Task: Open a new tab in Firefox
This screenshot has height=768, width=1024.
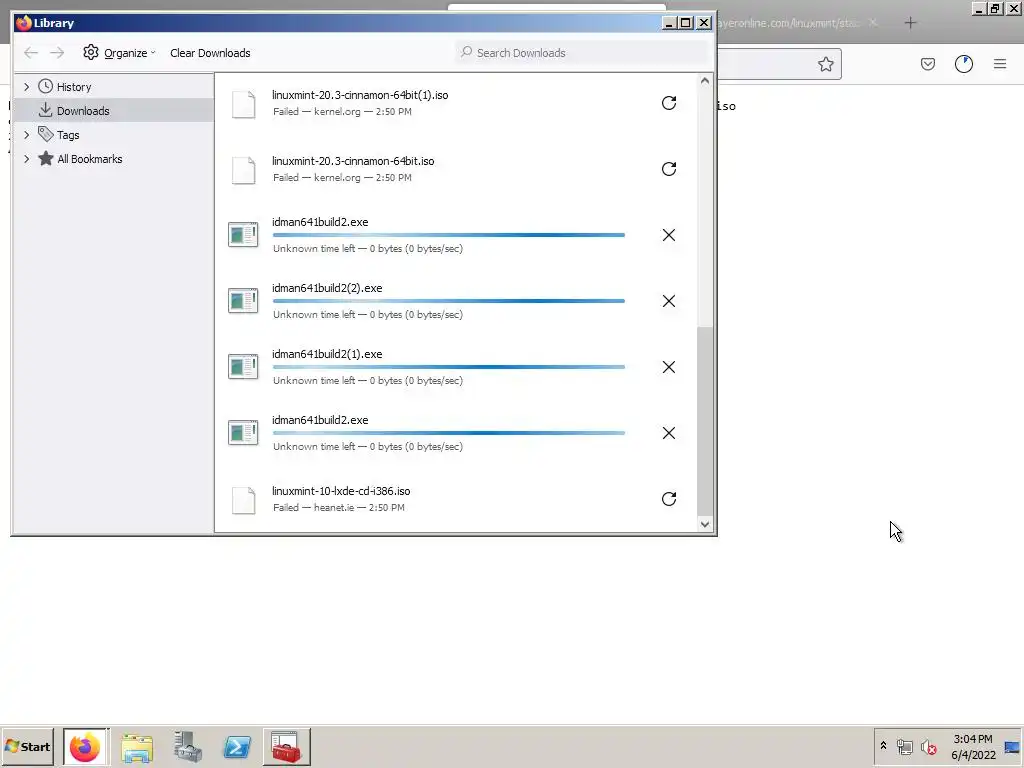Action: coord(910,23)
